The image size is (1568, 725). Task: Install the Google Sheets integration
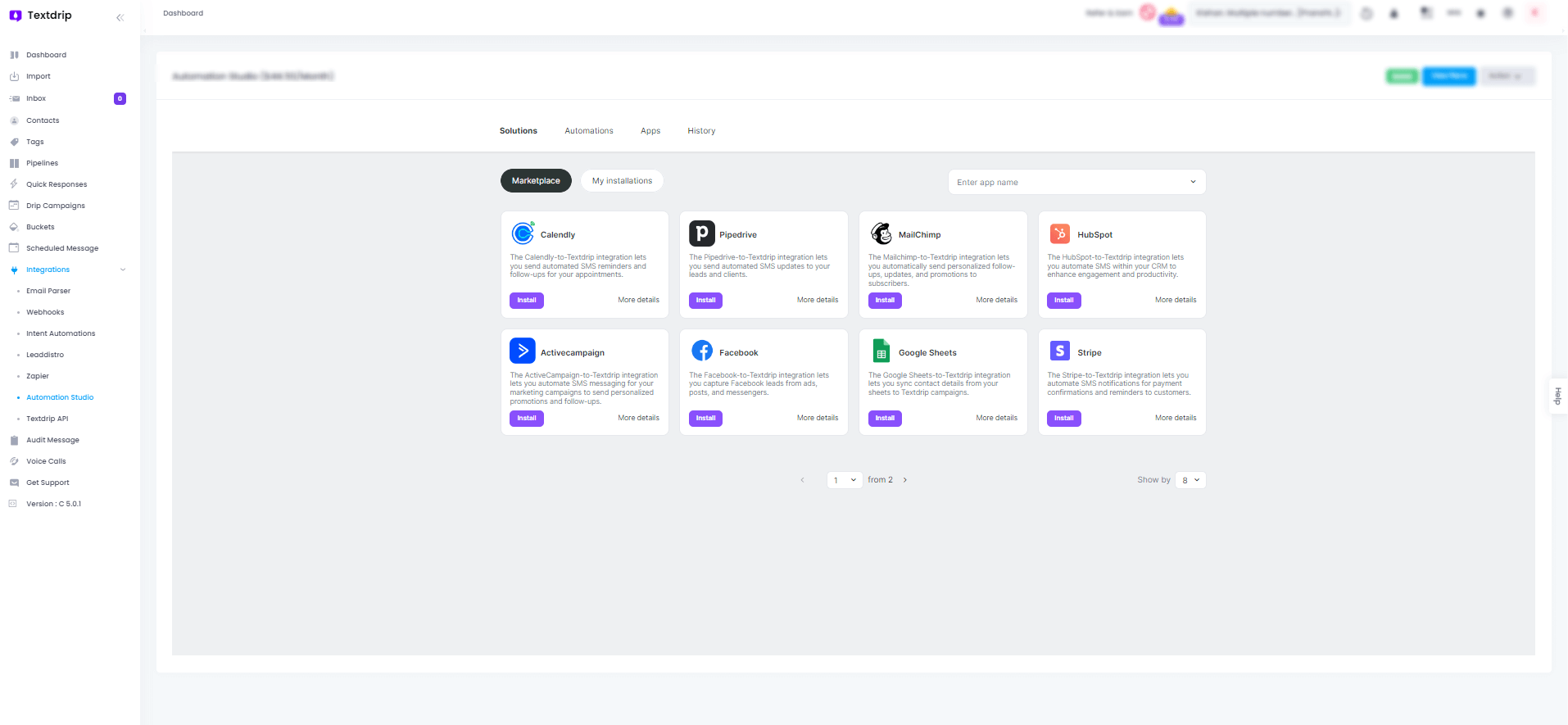click(885, 419)
